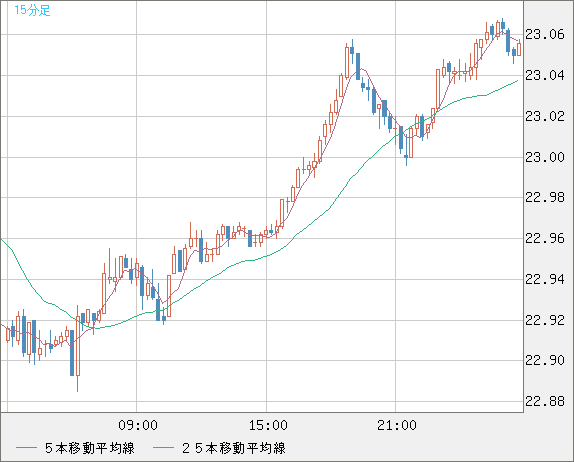Click the 23.06 price axis label
574x462 pixels.
coord(545,35)
